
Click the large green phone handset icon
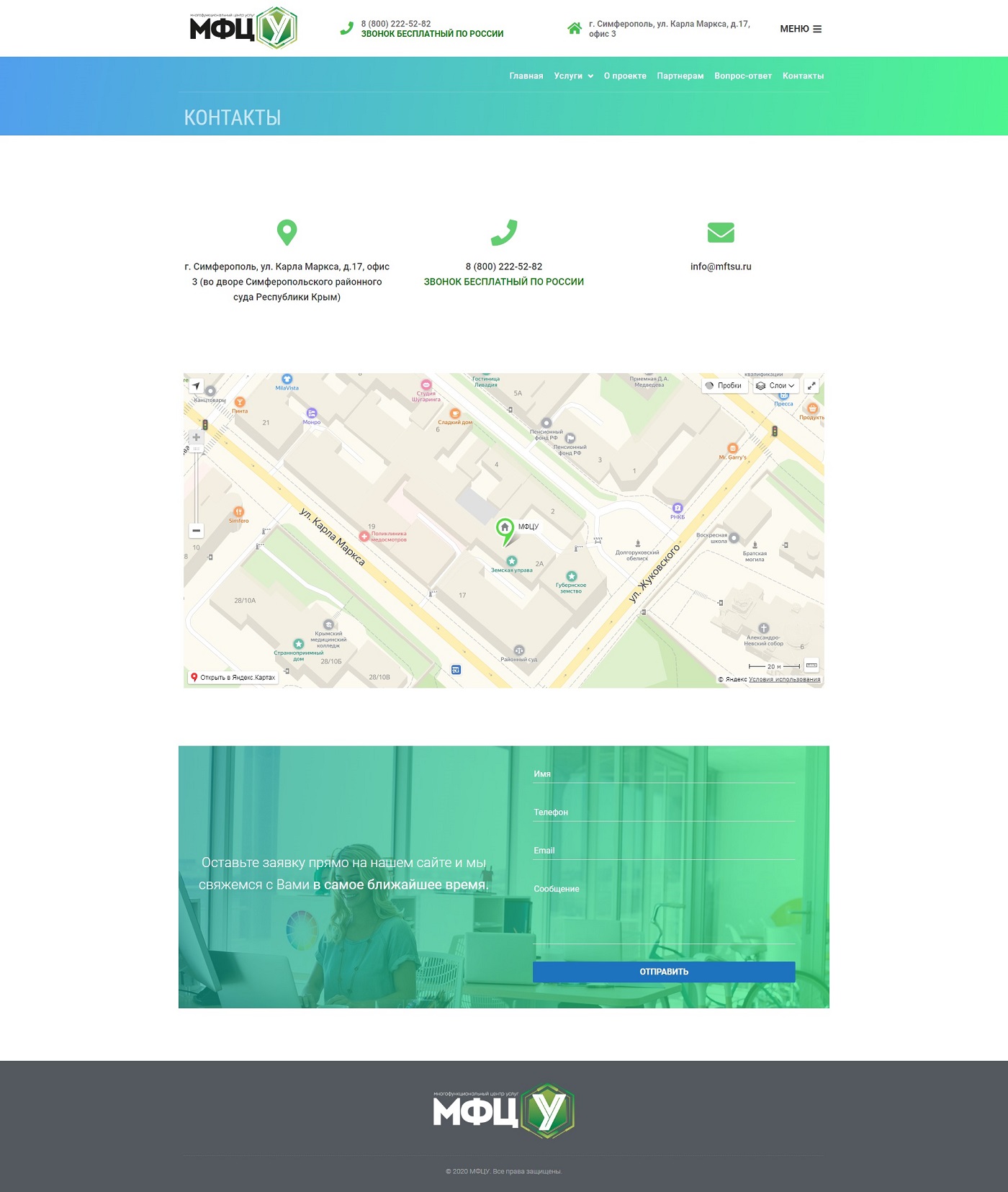[504, 233]
